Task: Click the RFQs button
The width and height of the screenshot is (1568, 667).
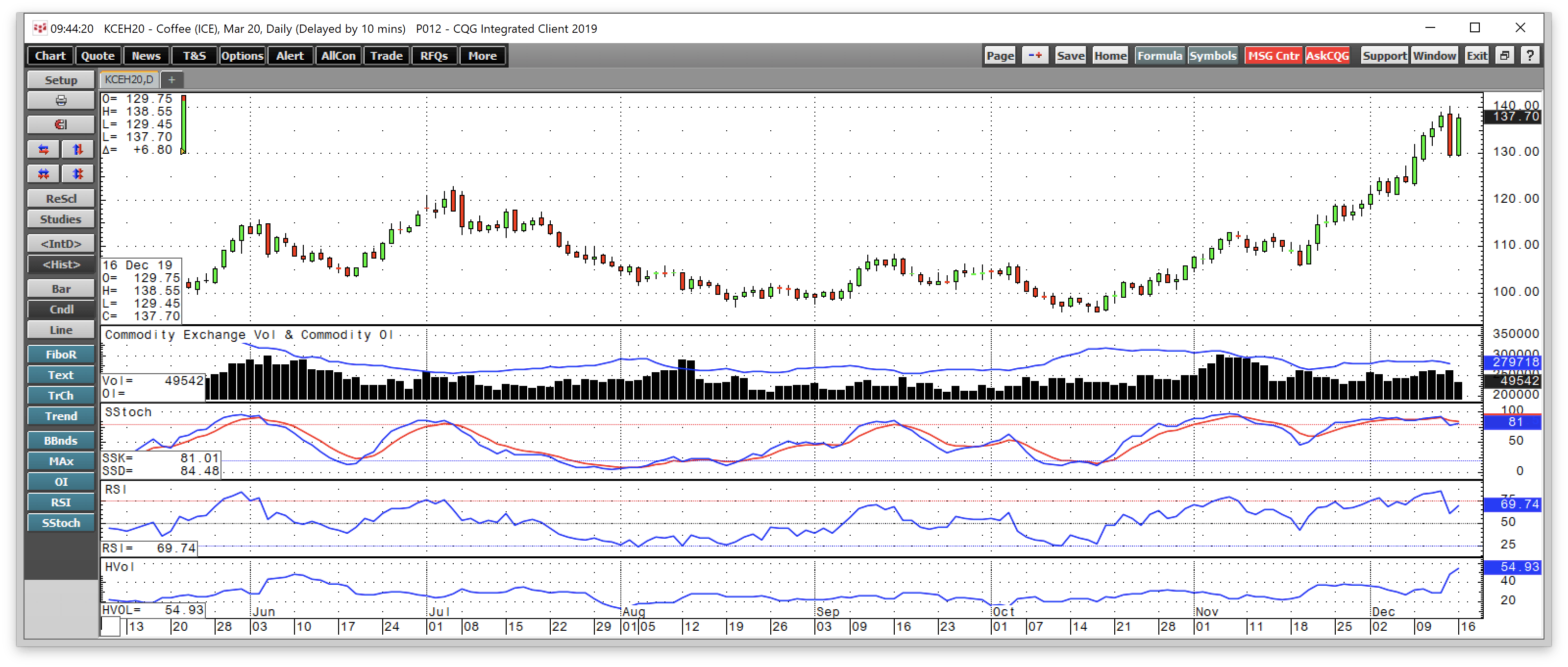Action: pyautogui.click(x=434, y=55)
